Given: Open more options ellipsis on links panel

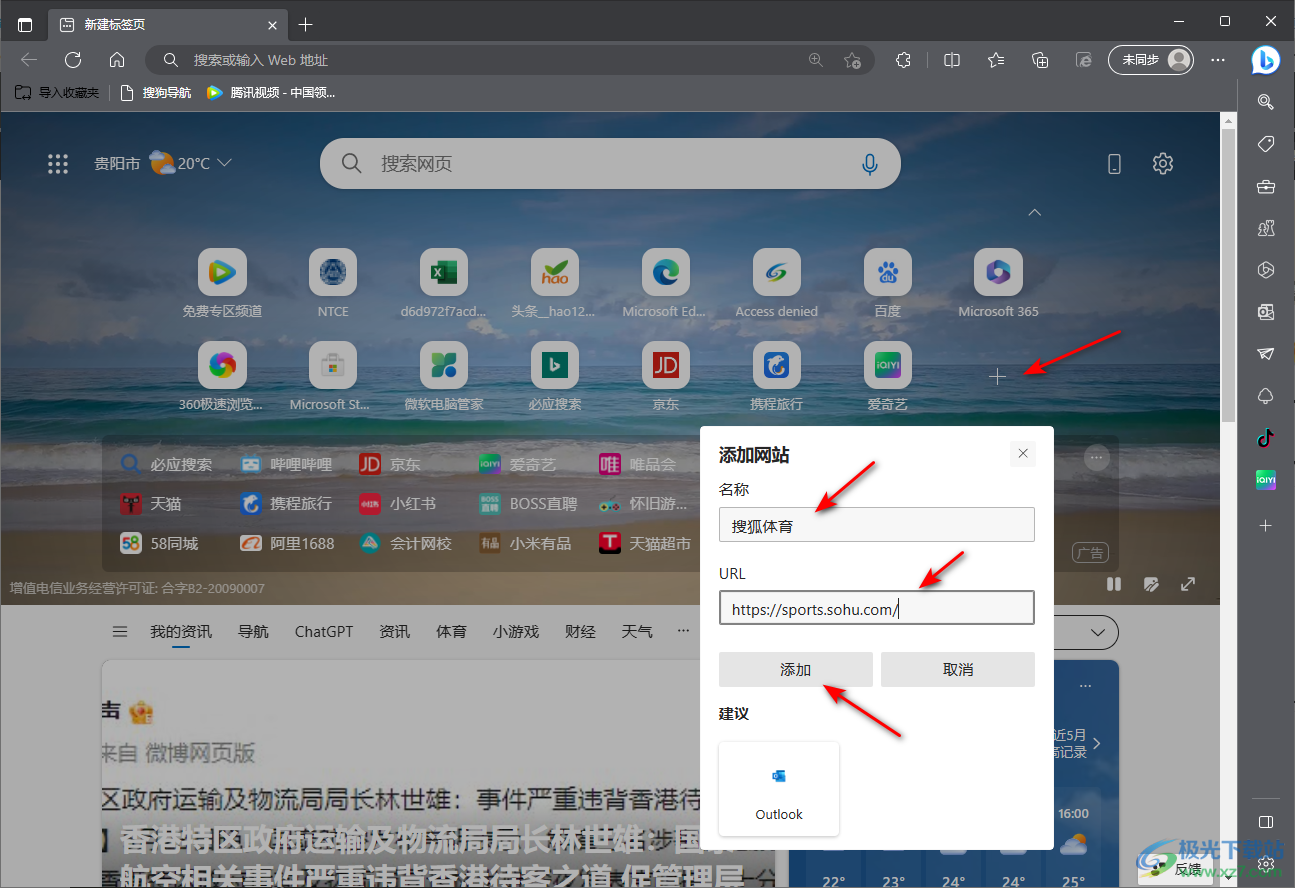Looking at the screenshot, I should point(1097,458).
